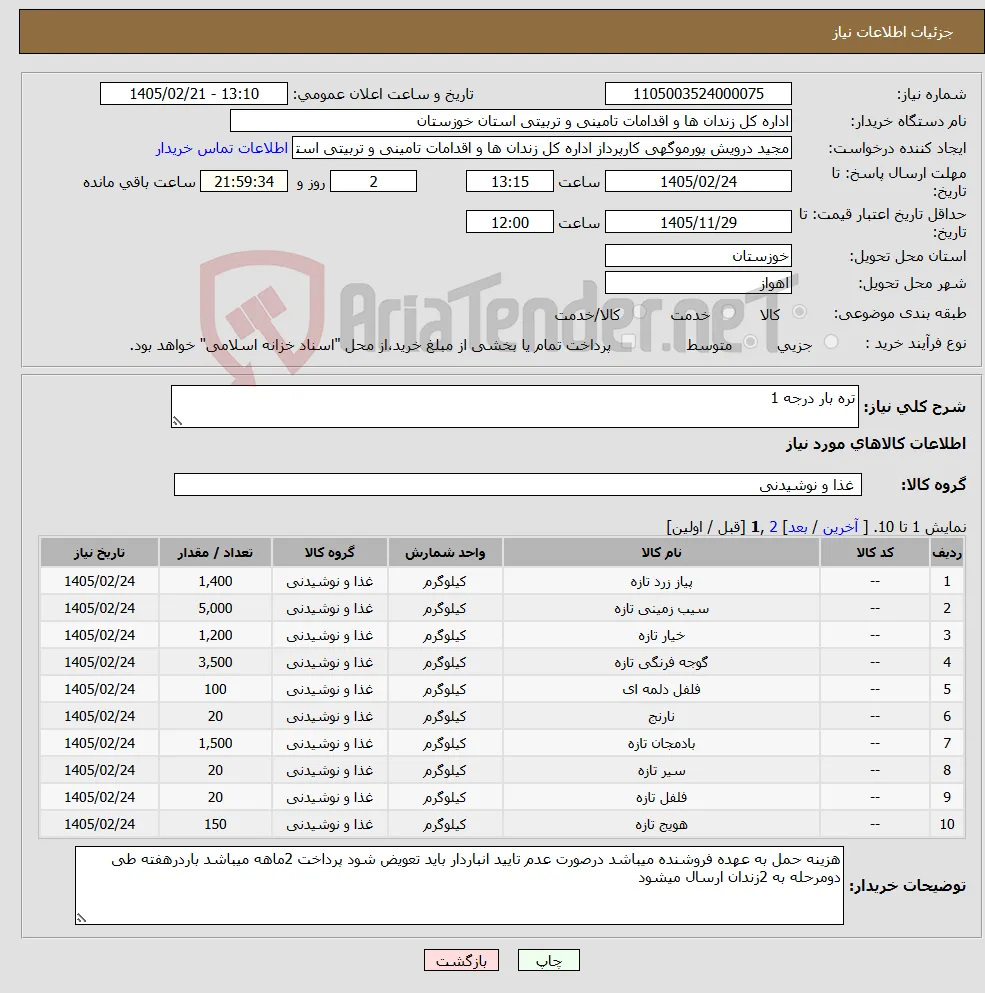The width and height of the screenshot is (985, 993).
Task: Click the شرح کلی نیاز description textarea
Action: (514, 407)
